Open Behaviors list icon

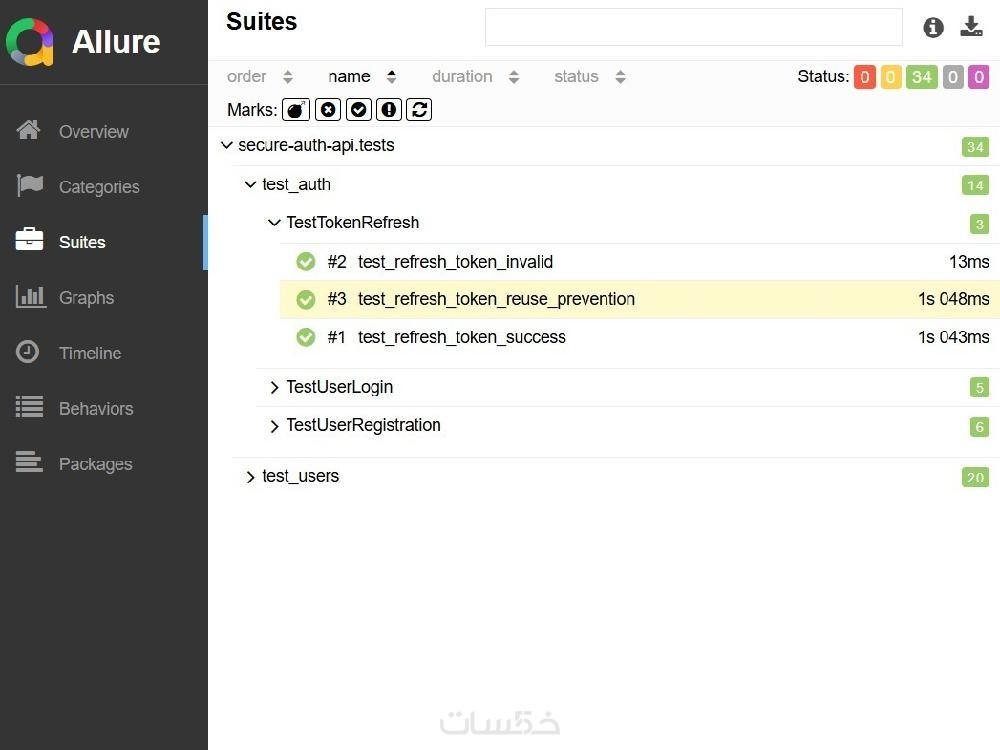pos(30,408)
